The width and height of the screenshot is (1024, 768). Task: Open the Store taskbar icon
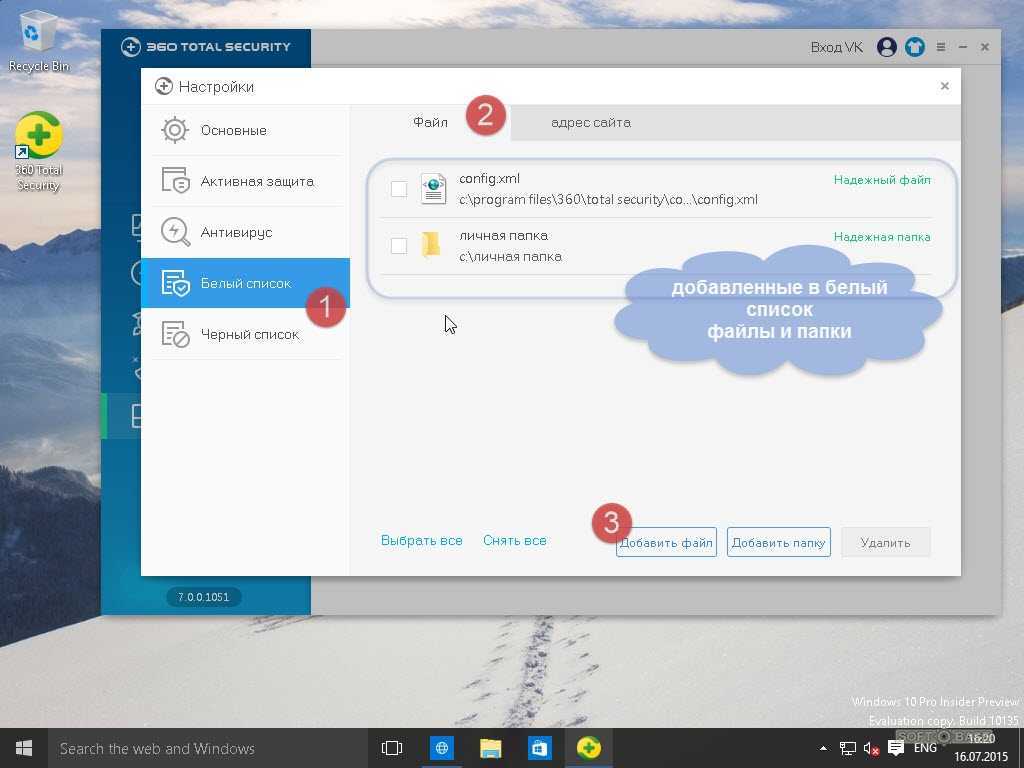point(539,748)
